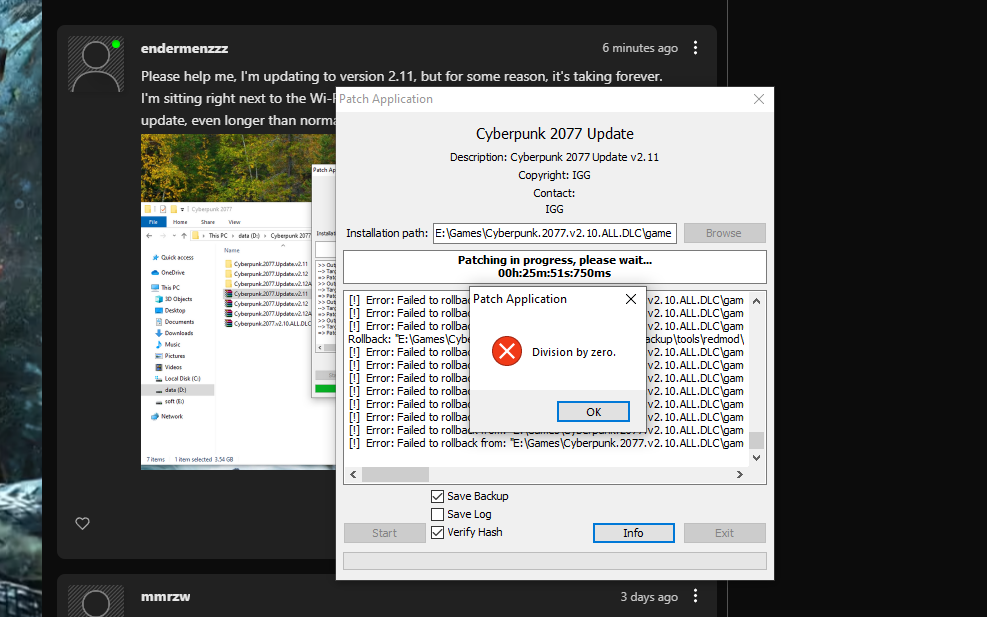Click the endermenzzz username
The image size is (987, 617).
click(x=184, y=48)
